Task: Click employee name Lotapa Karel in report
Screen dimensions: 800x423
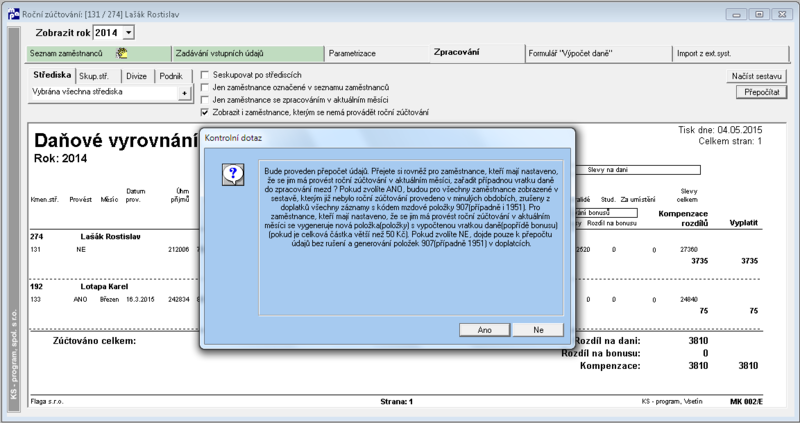Action: point(104,287)
